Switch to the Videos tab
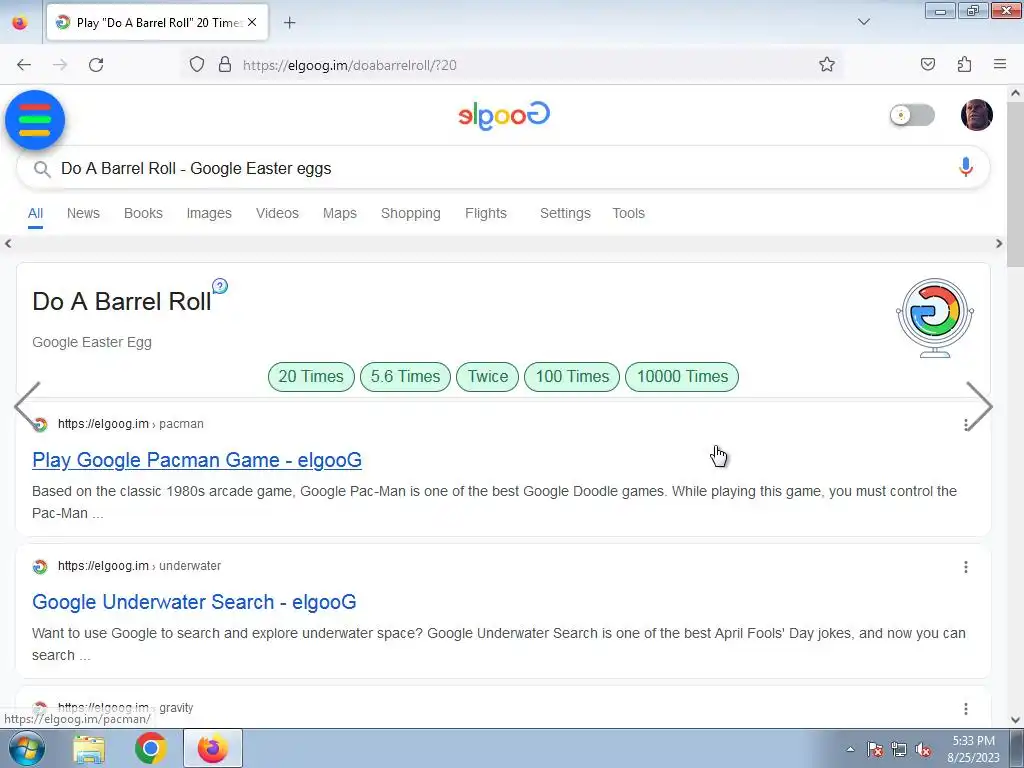 [277, 214]
